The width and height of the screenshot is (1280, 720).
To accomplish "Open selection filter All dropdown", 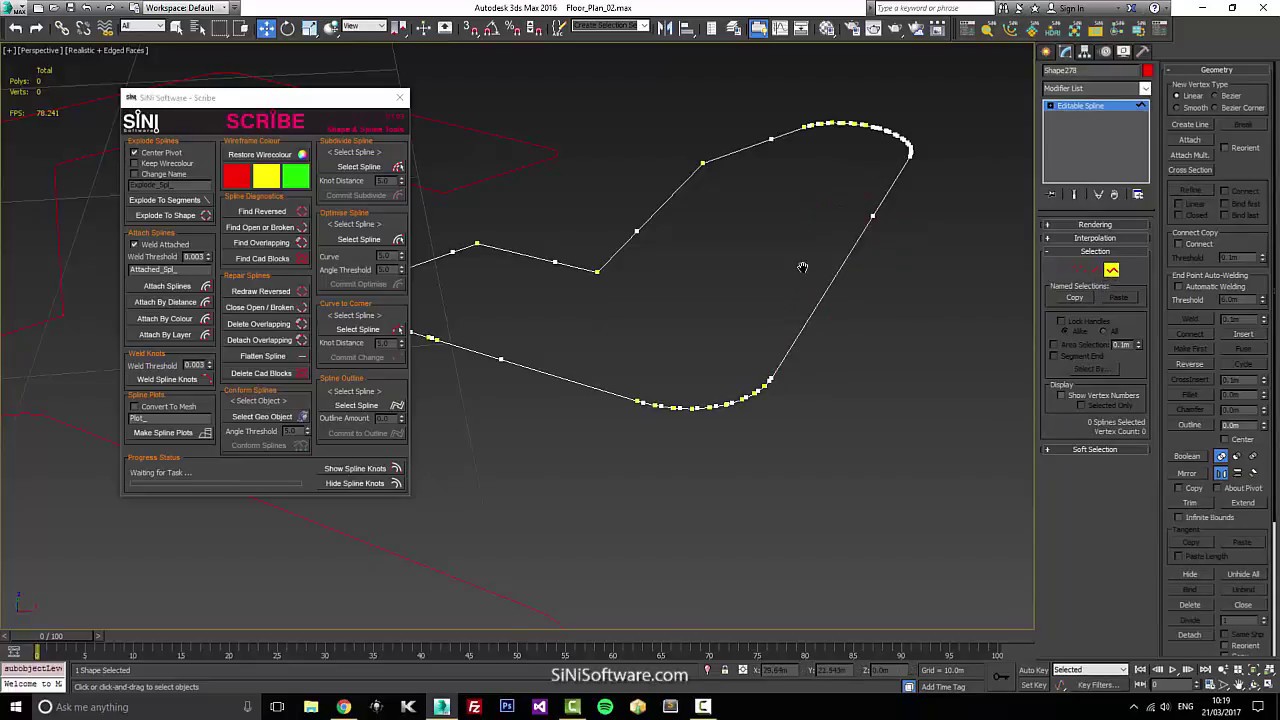I will coord(141,26).
